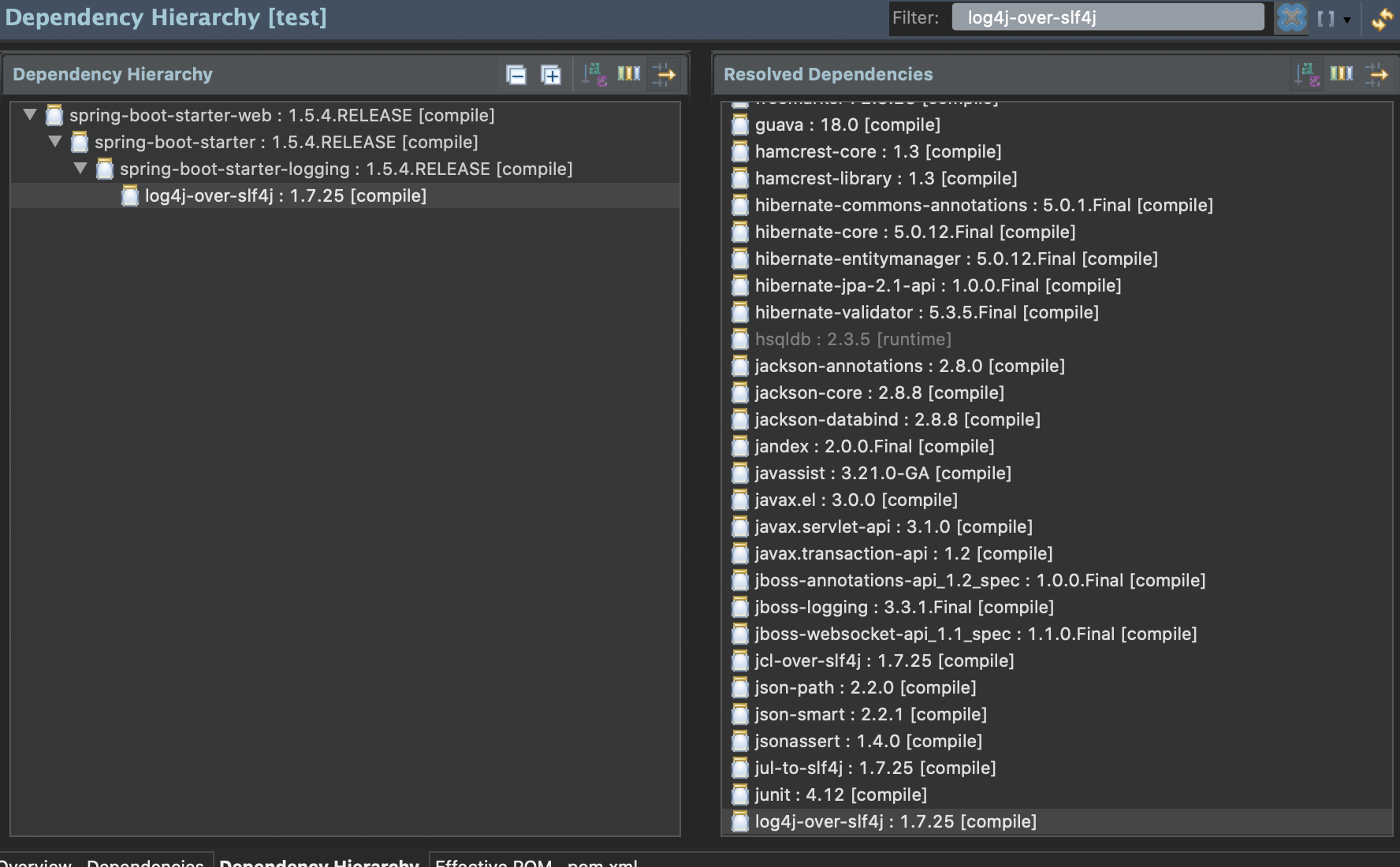Sort the Dependency Hierarchy alphabetically
Image resolution: width=1400 pixels, height=867 pixels.
coord(591,75)
